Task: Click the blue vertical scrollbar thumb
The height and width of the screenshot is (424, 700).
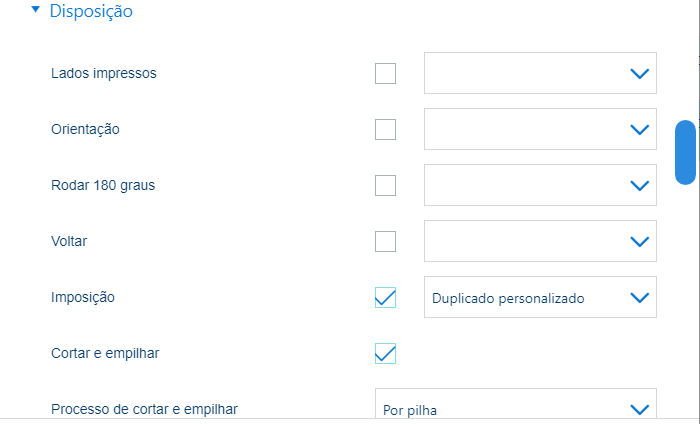Action: pyautogui.click(x=685, y=152)
